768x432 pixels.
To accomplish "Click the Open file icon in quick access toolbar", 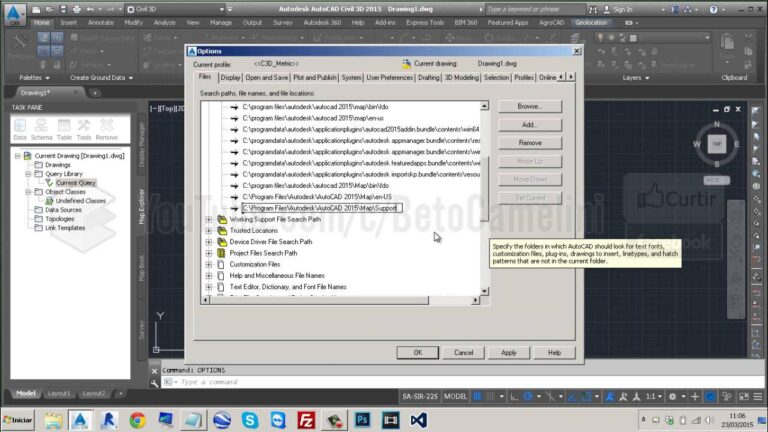I will click(49, 9).
